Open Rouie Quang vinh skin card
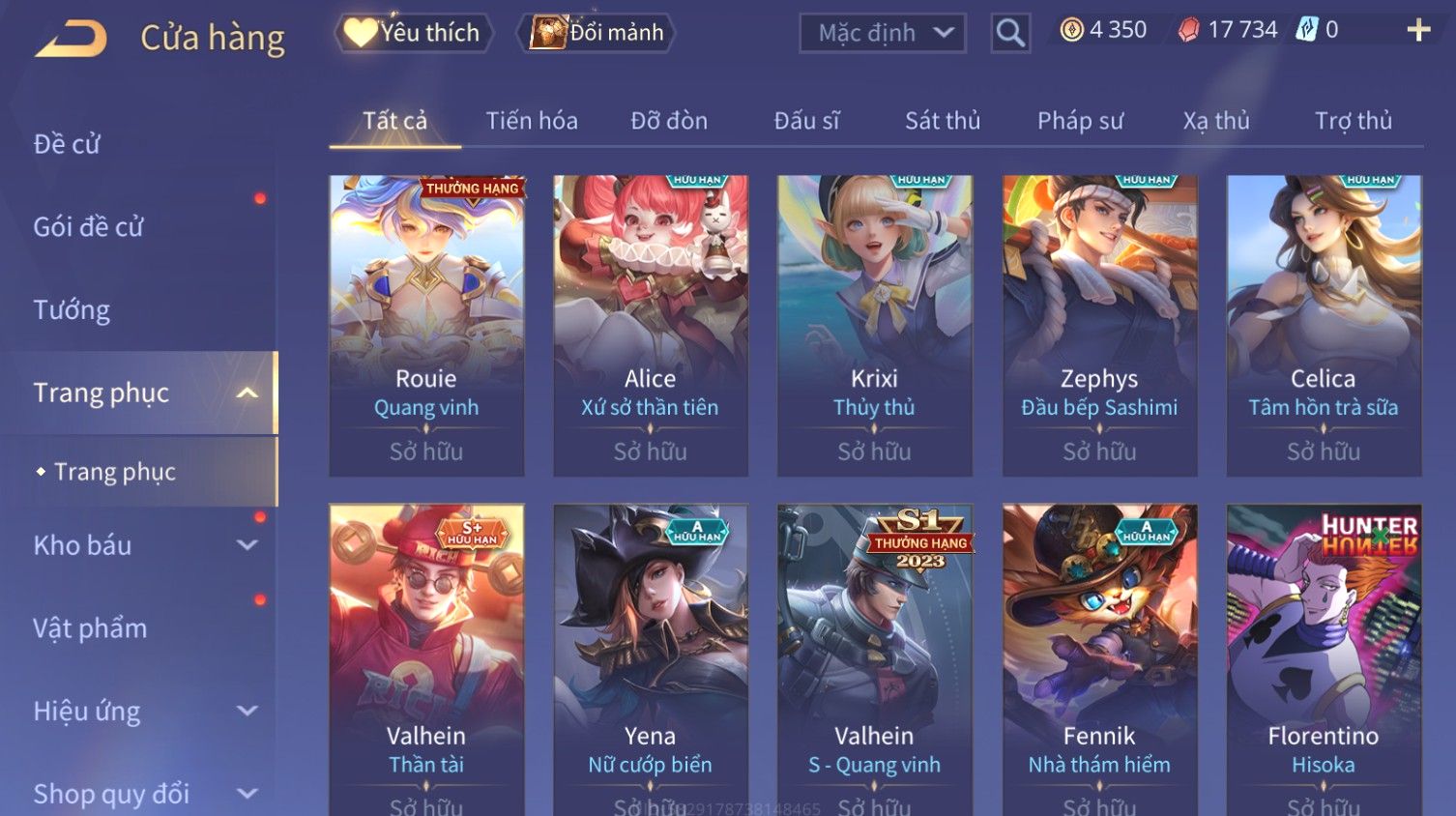Screen dimensions: 1456x816 point(426,326)
